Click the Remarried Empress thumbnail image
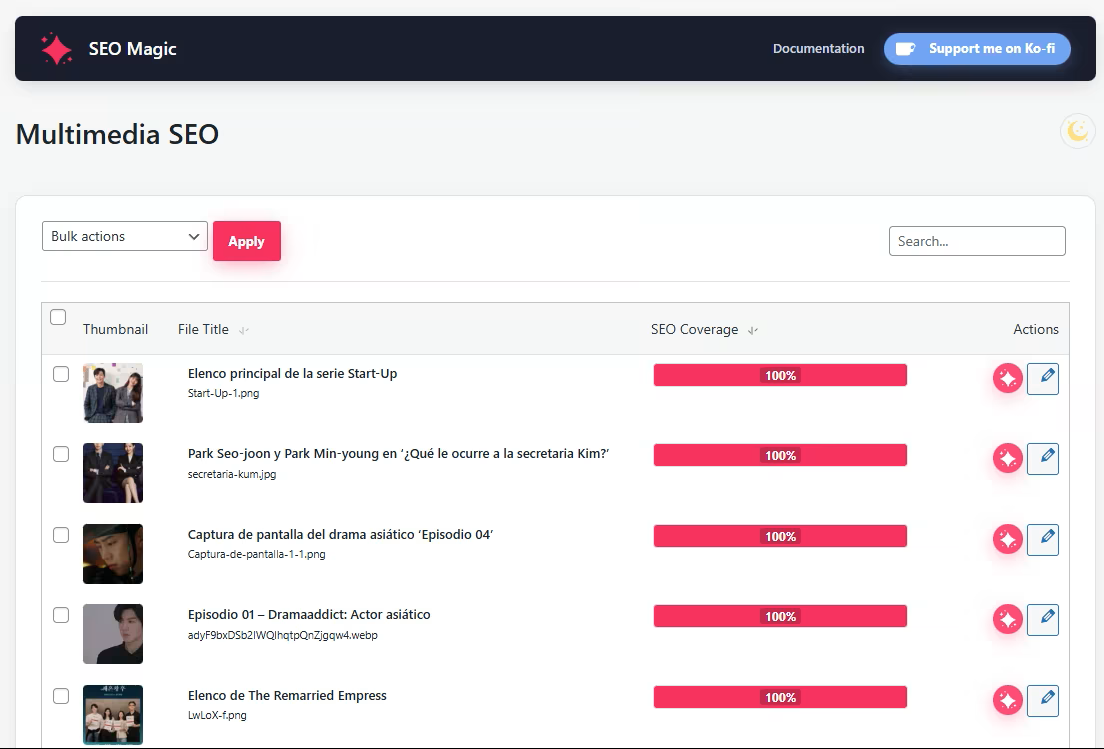Image resolution: width=1104 pixels, height=749 pixels. (x=113, y=714)
